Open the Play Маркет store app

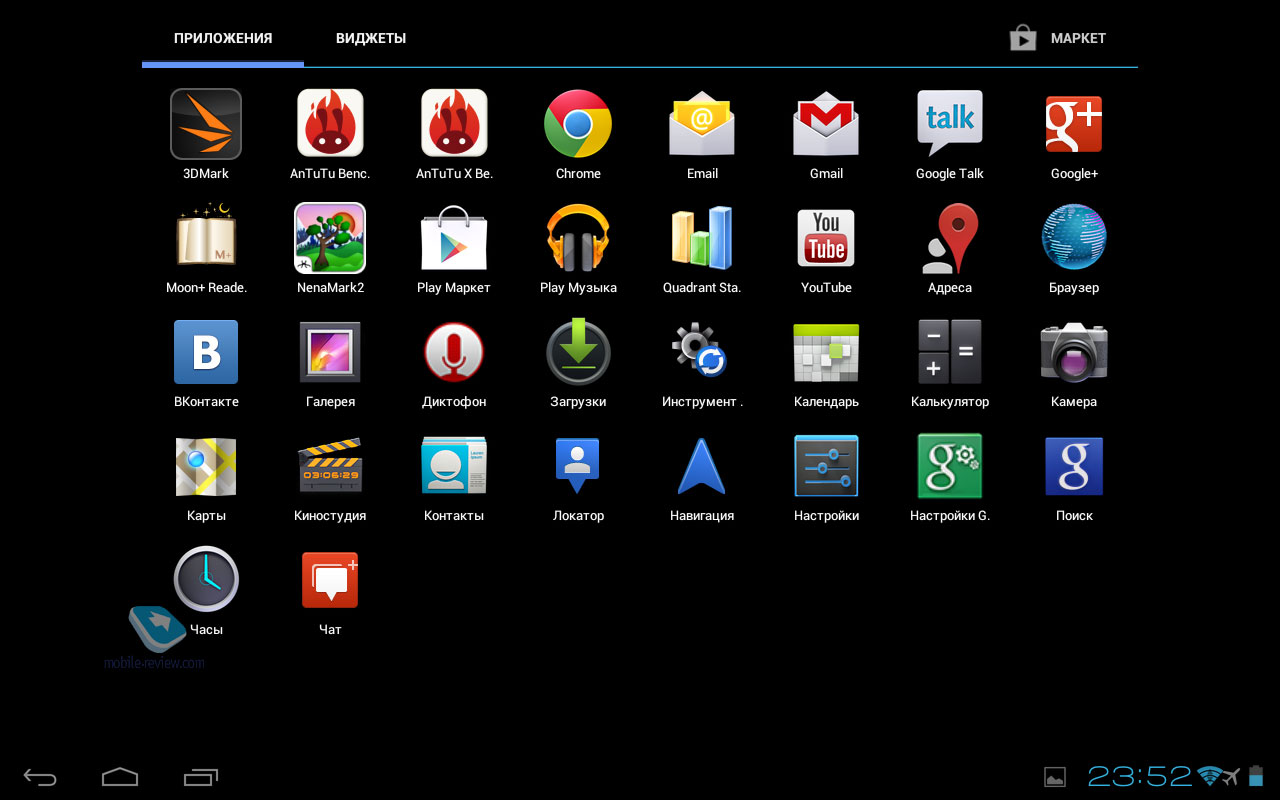point(454,238)
